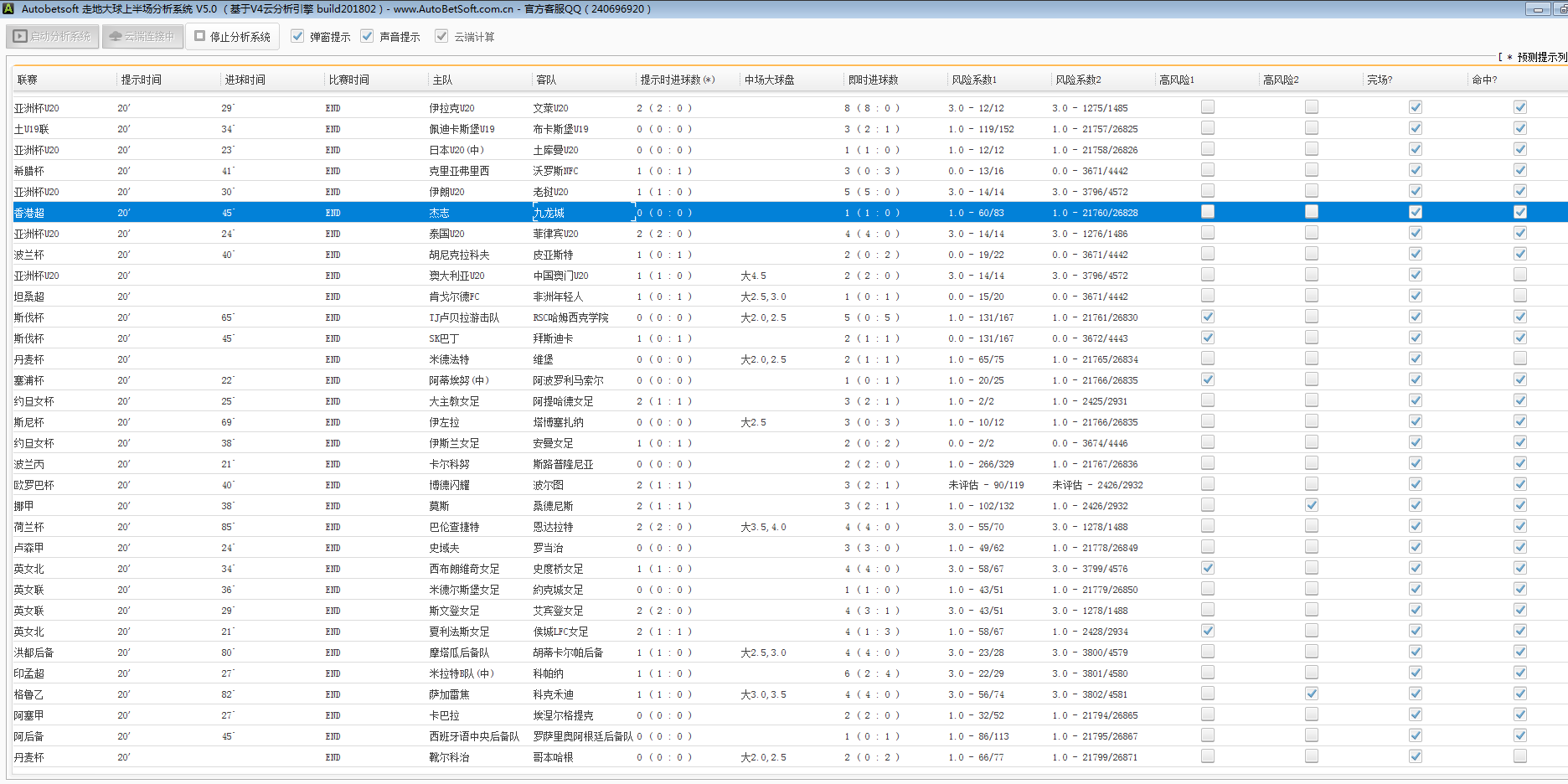The image size is (1568, 784).
Task: Check 命中? for 靴尔科治 vs 哥本哈根 row
Action: [x=1519, y=756]
